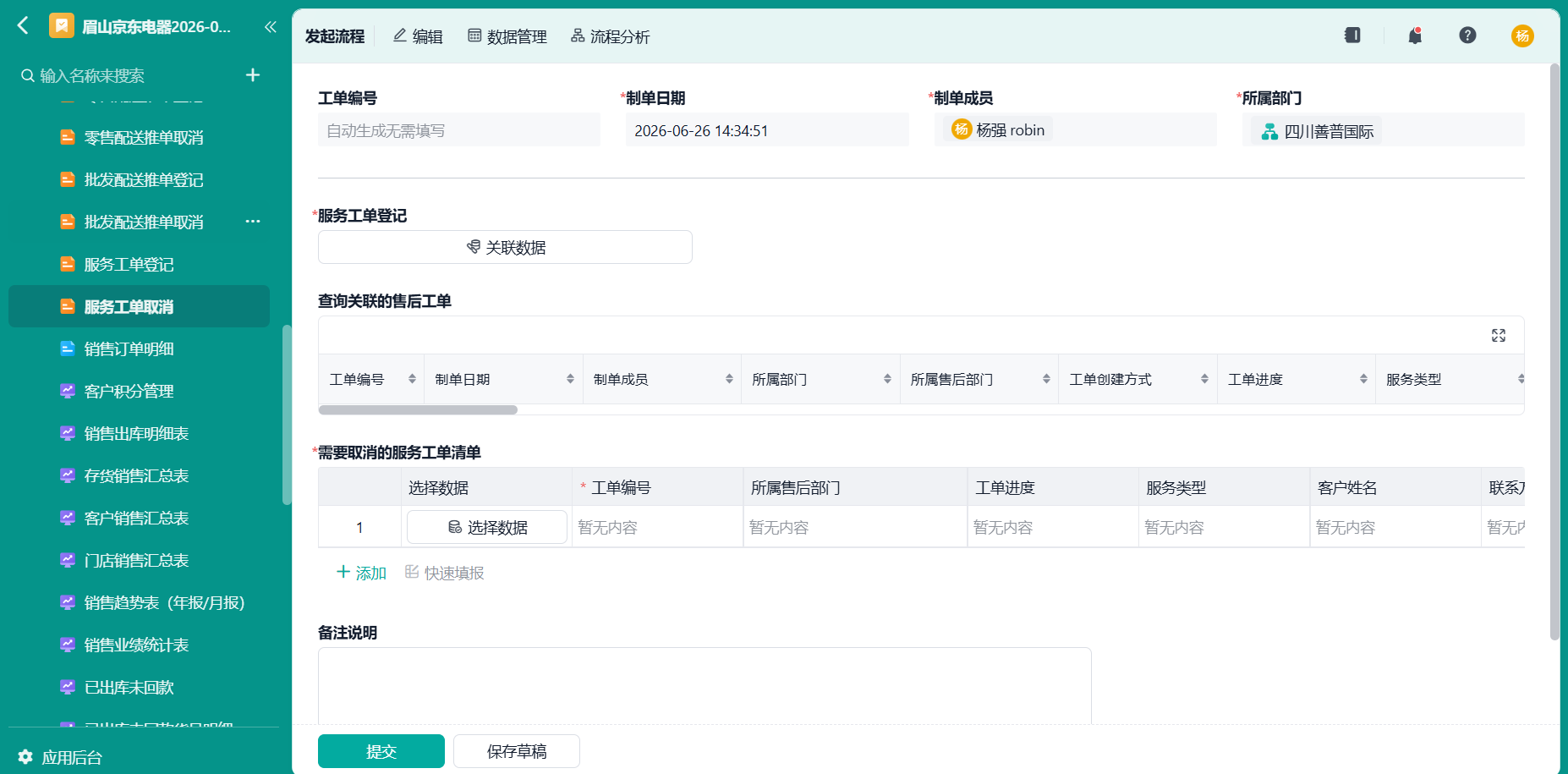This screenshot has width=1568, height=774.
Task: Open 销售趋势表 (年报/月报) in sidebar
Action: (x=164, y=602)
